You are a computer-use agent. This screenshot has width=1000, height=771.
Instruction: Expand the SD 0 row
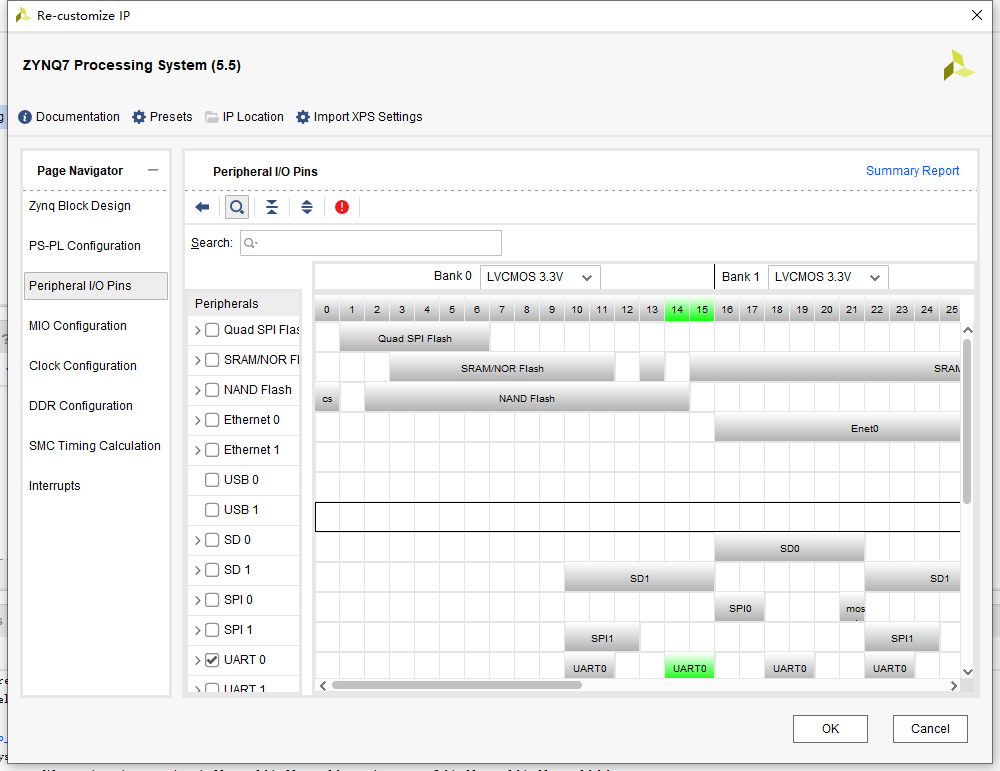pyautogui.click(x=198, y=540)
